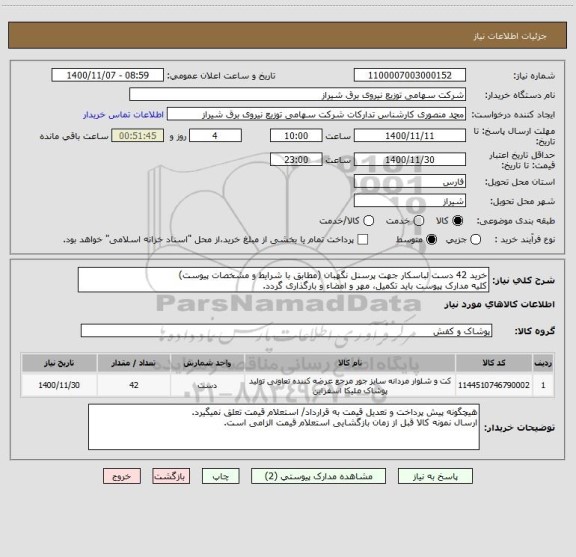Click the table date cell 1400/11/30

[x=59, y=385]
